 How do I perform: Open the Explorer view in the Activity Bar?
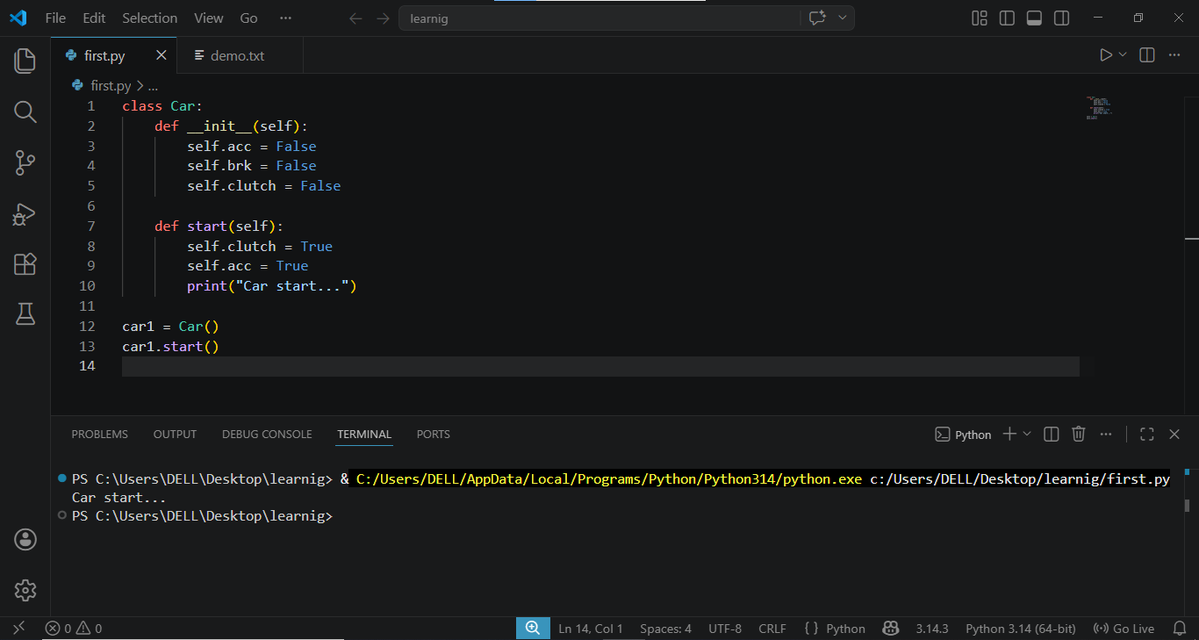click(x=25, y=61)
